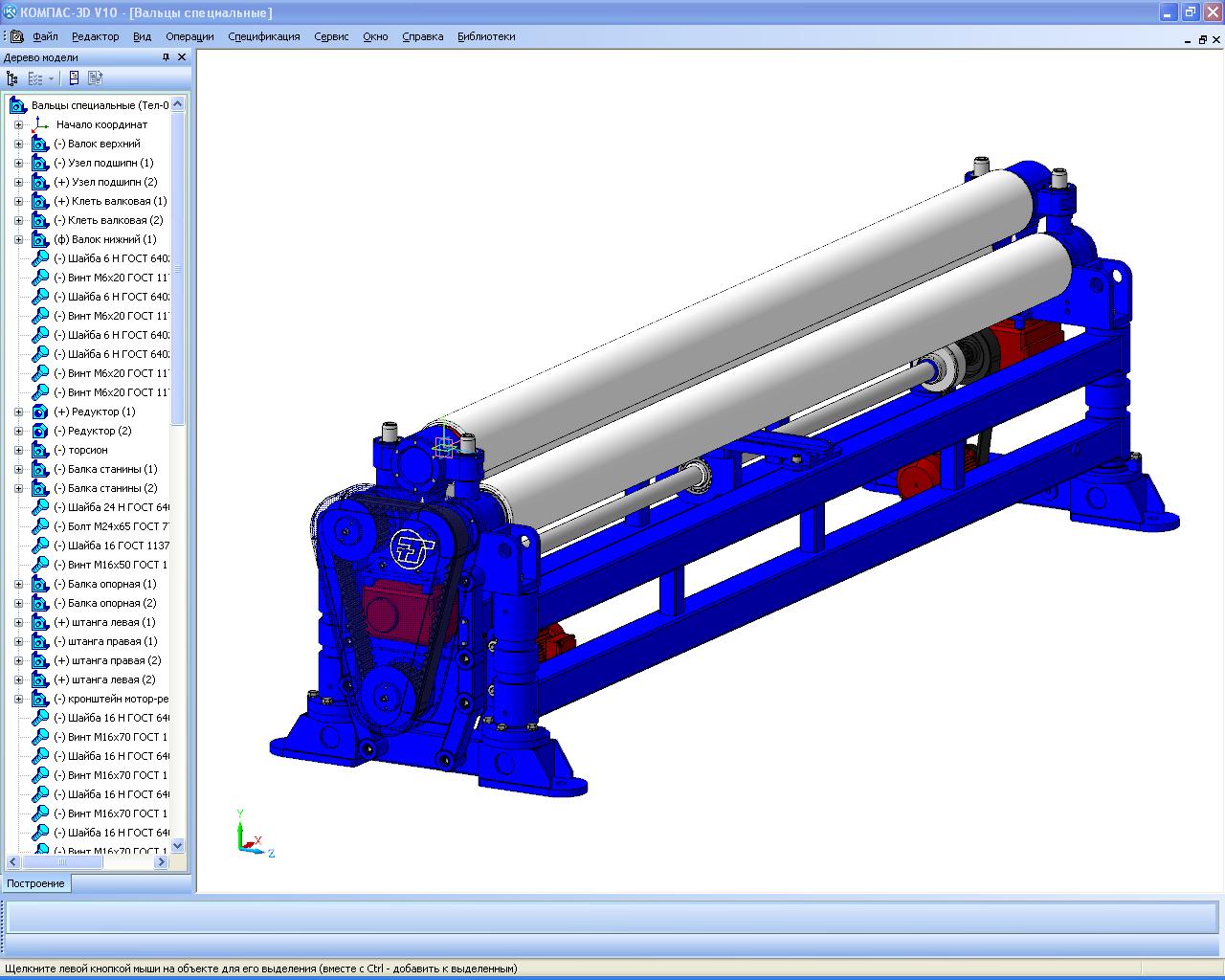Select root node Вальцы специальные in tree

100,105
